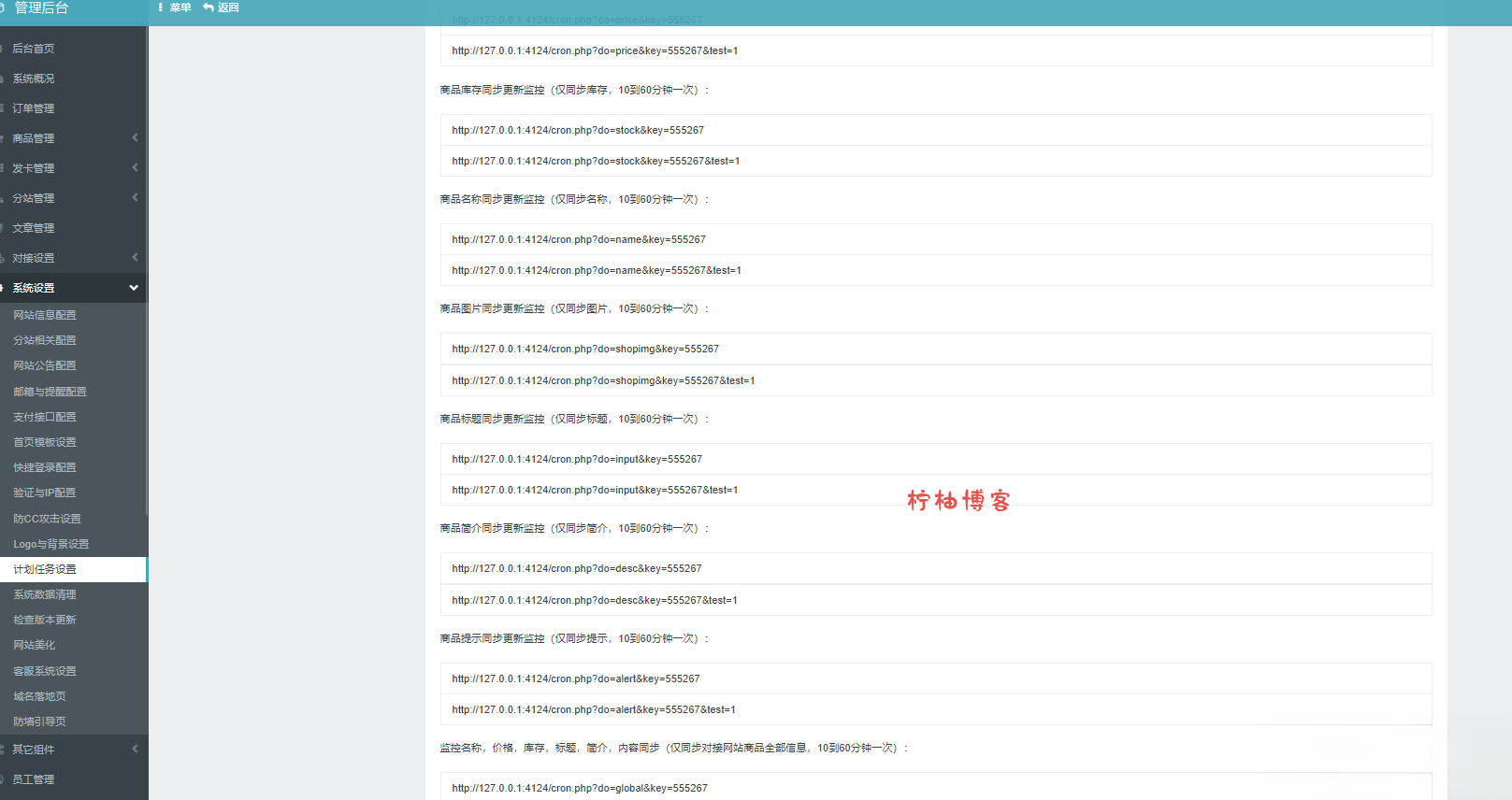Select the shopimg test=1 URL field

(x=935, y=380)
